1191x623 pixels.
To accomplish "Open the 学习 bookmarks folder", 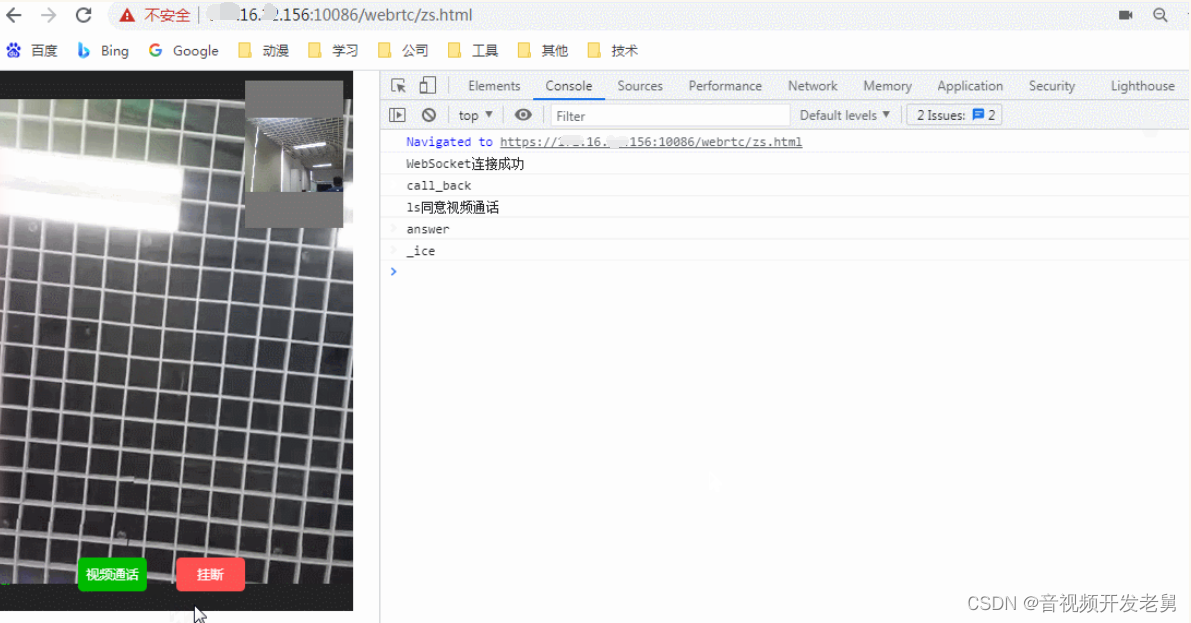I will [x=333, y=51].
